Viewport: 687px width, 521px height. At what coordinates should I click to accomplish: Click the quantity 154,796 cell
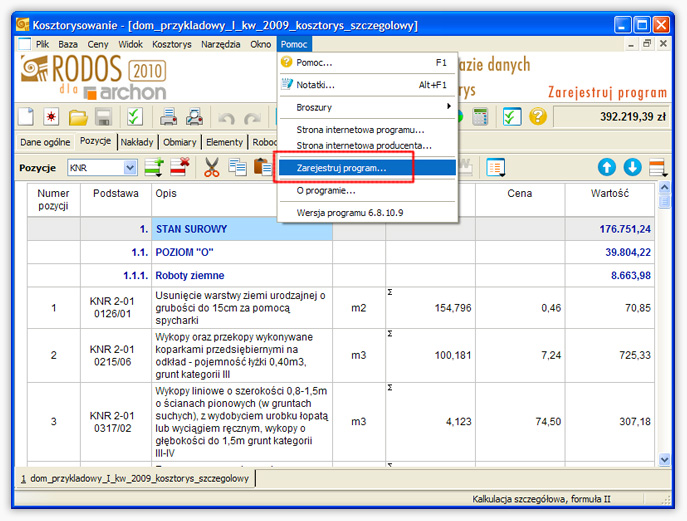pyautogui.click(x=430, y=308)
